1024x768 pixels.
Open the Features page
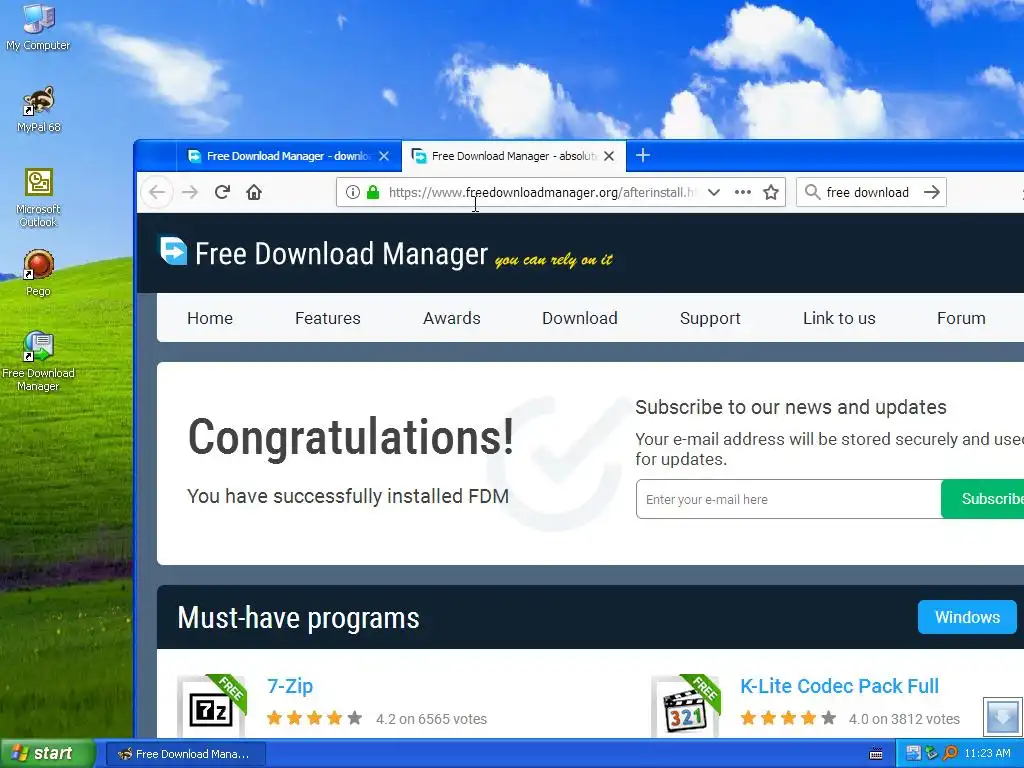[328, 318]
